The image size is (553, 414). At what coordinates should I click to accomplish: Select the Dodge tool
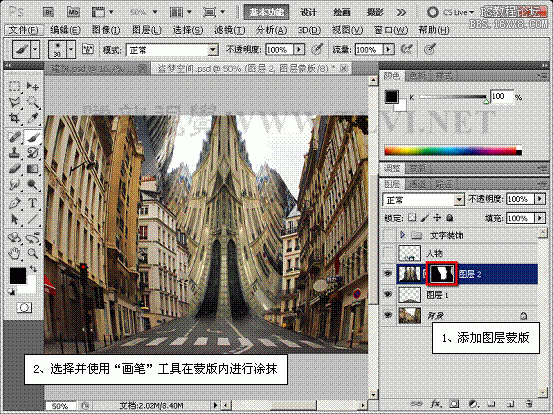[33, 184]
